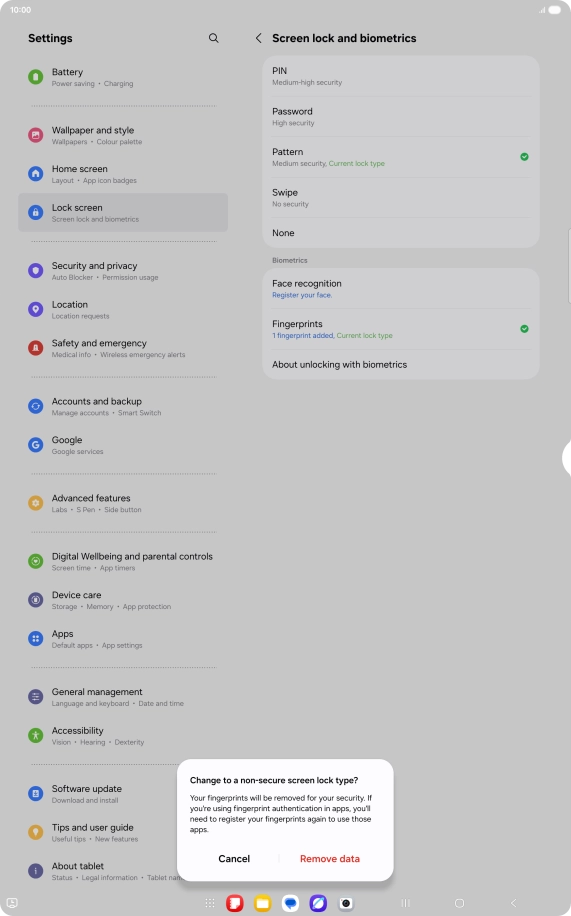Image resolution: width=571 pixels, height=916 pixels.
Task: Select Fingerprints biometric option
Action: click(401, 329)
